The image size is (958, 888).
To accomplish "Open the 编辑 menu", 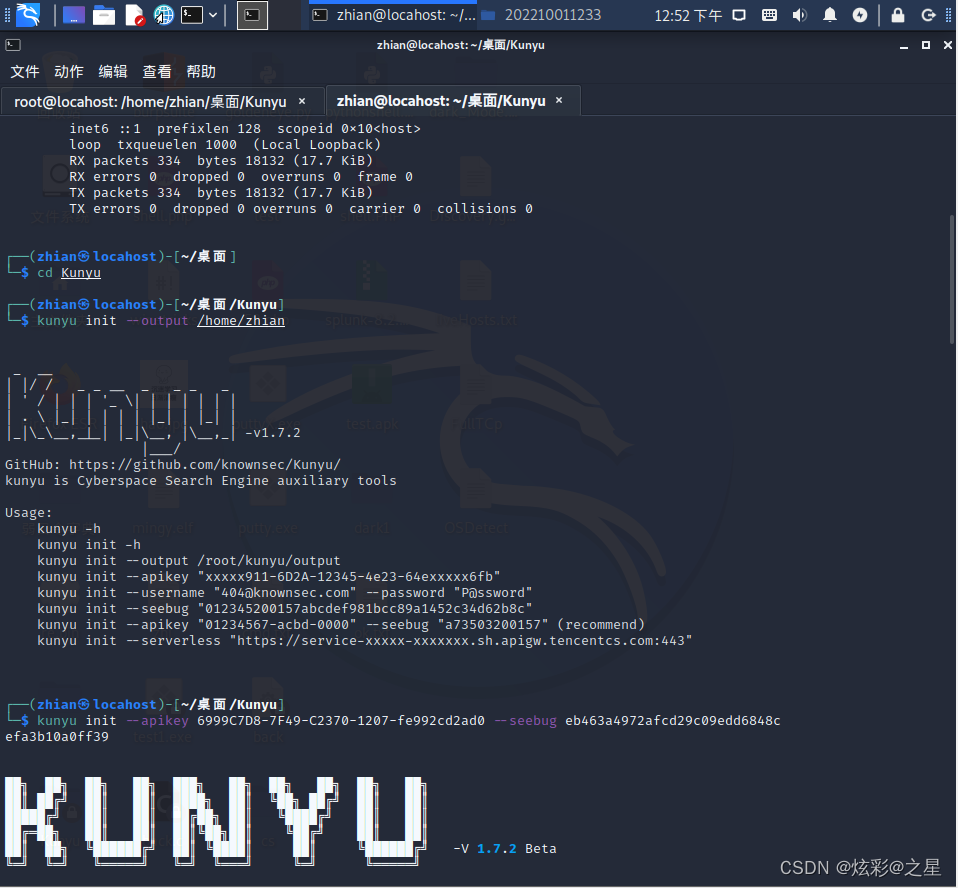I will click(113, 72).
